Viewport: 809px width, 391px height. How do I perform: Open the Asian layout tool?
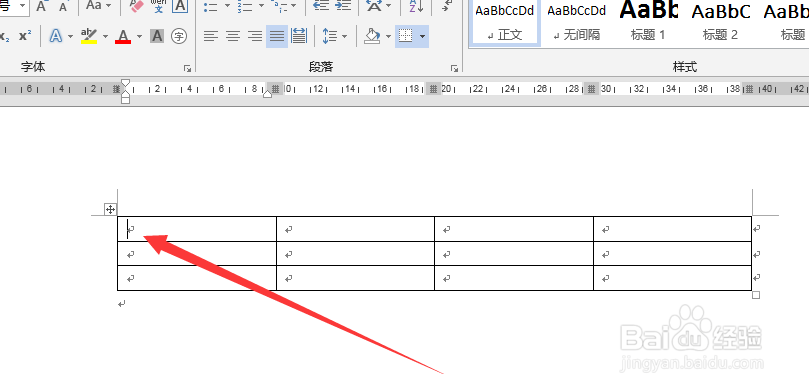pos(374,6)
